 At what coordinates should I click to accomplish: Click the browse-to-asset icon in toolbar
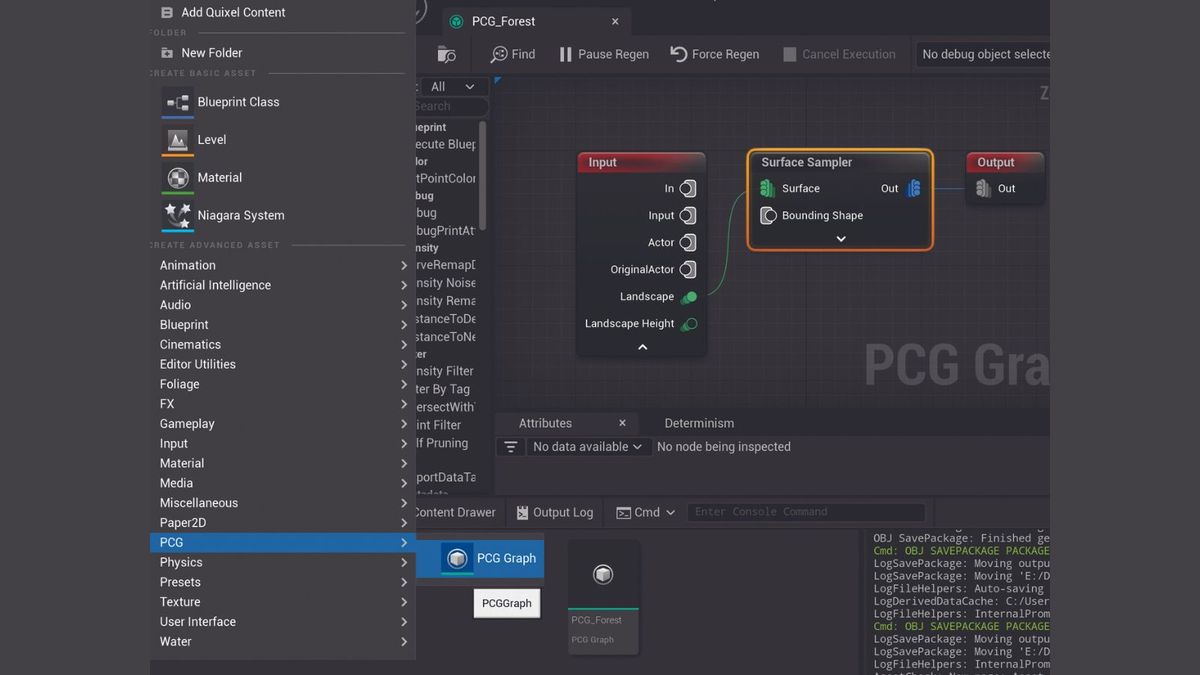(446, 54)
